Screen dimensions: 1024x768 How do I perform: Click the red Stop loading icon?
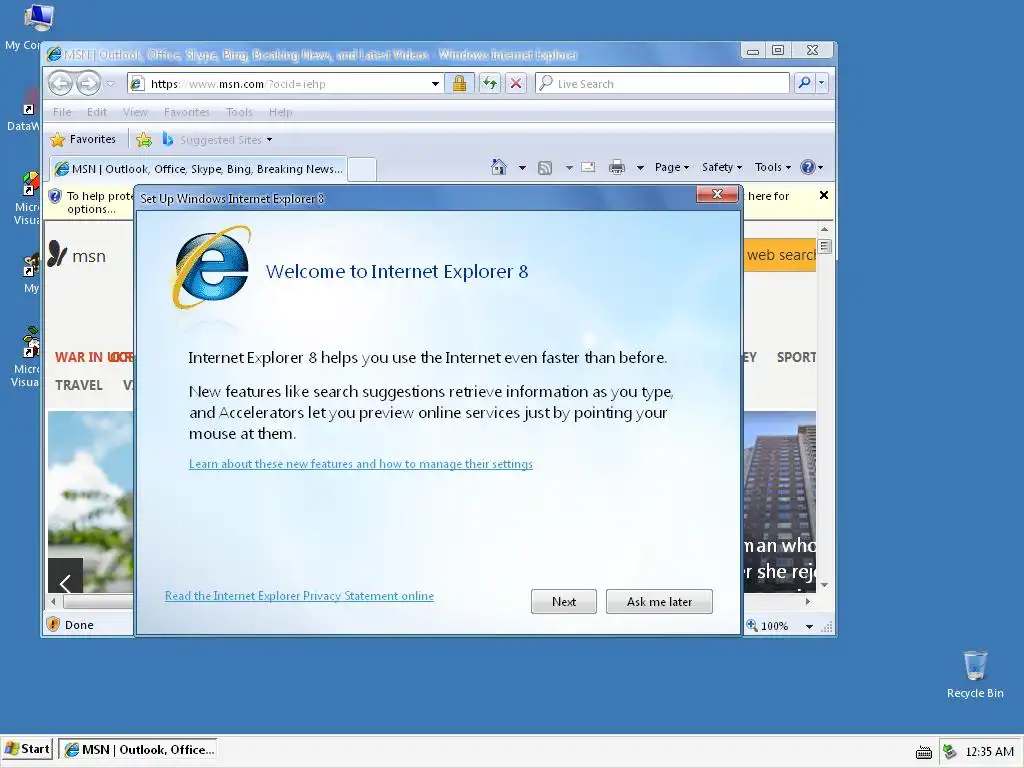pos(516,83)
